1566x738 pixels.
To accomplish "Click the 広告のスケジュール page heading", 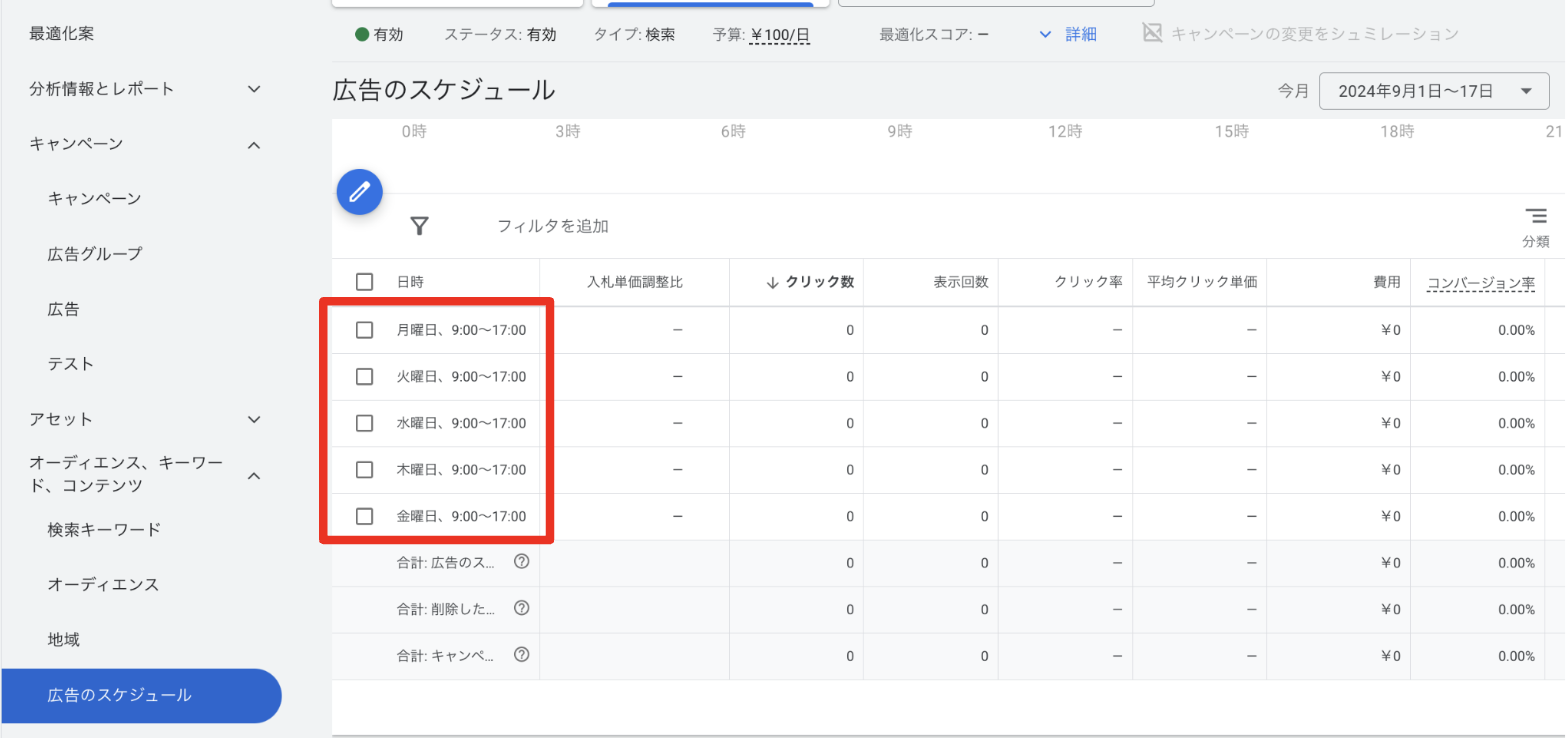I will click(444, 90).
